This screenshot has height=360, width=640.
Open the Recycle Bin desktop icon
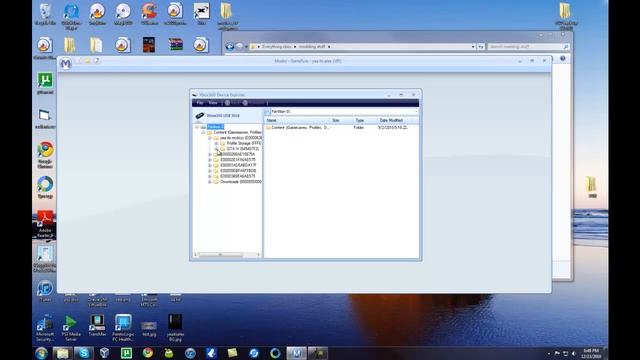pyautogui.click(x=45, y=15)
